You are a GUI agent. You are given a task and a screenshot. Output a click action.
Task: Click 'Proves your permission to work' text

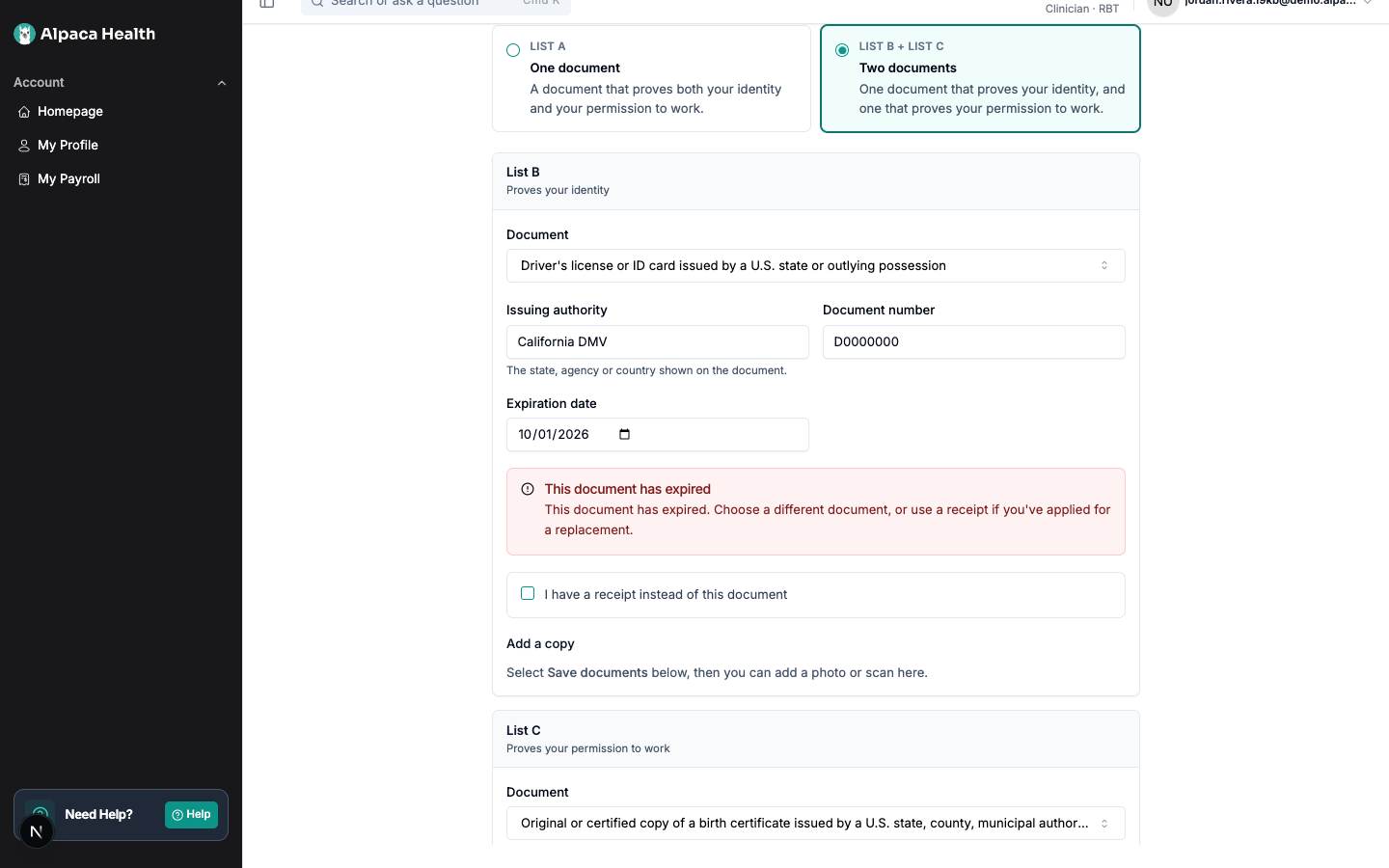pyautogui.click(x=588, y=748)
